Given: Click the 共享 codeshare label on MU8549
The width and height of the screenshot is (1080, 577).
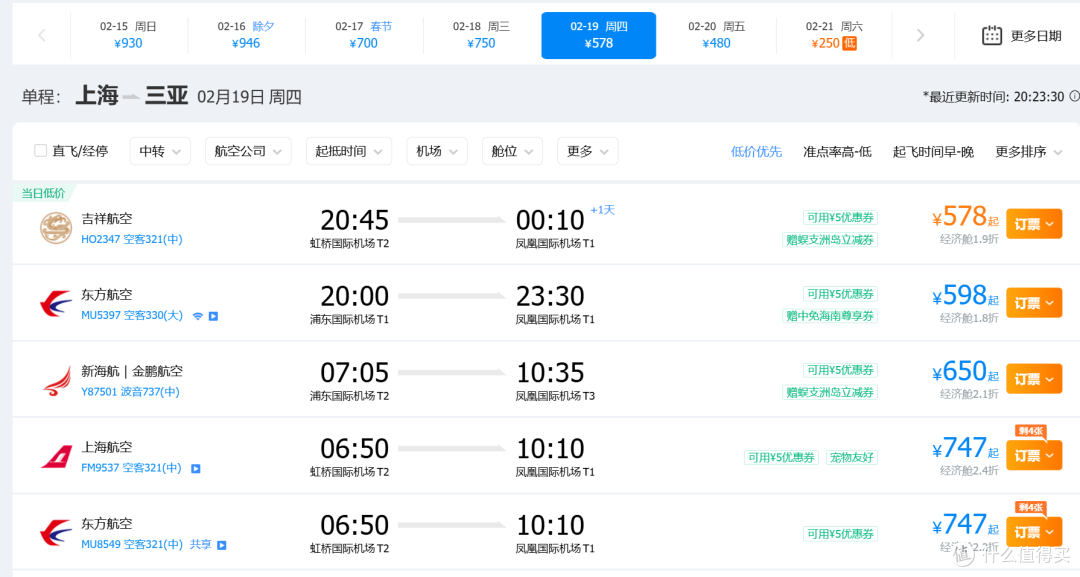Looking at the screenshot, I should click(200, 544).
